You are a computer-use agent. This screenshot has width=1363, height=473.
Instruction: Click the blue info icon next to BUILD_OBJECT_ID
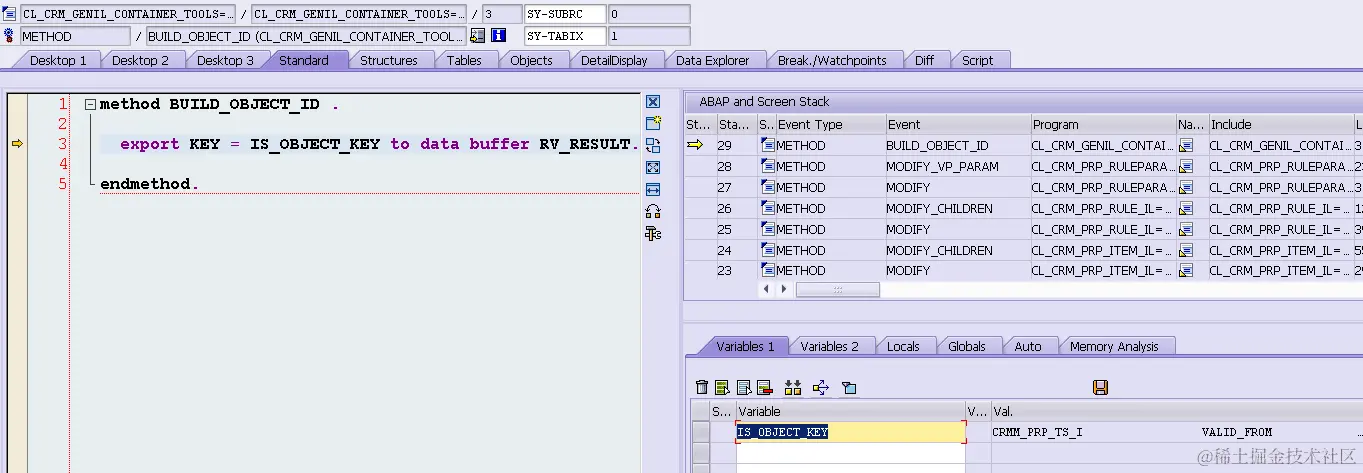(498, 36)
